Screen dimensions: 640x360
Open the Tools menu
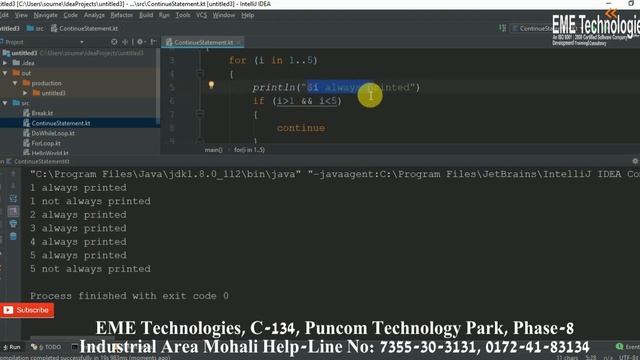click(x=182, y=15)
